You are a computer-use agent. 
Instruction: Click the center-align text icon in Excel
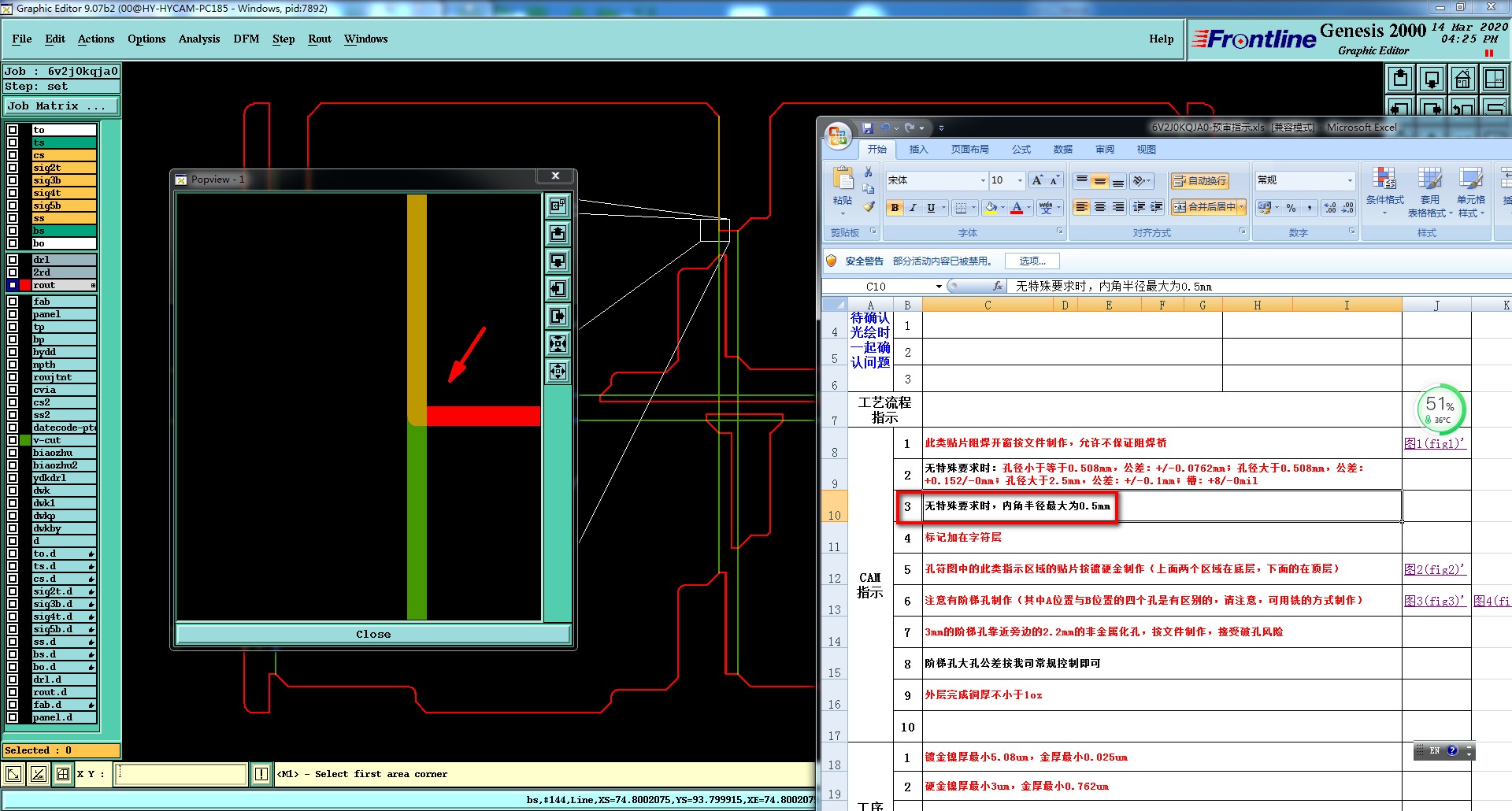click(1100, 207)
